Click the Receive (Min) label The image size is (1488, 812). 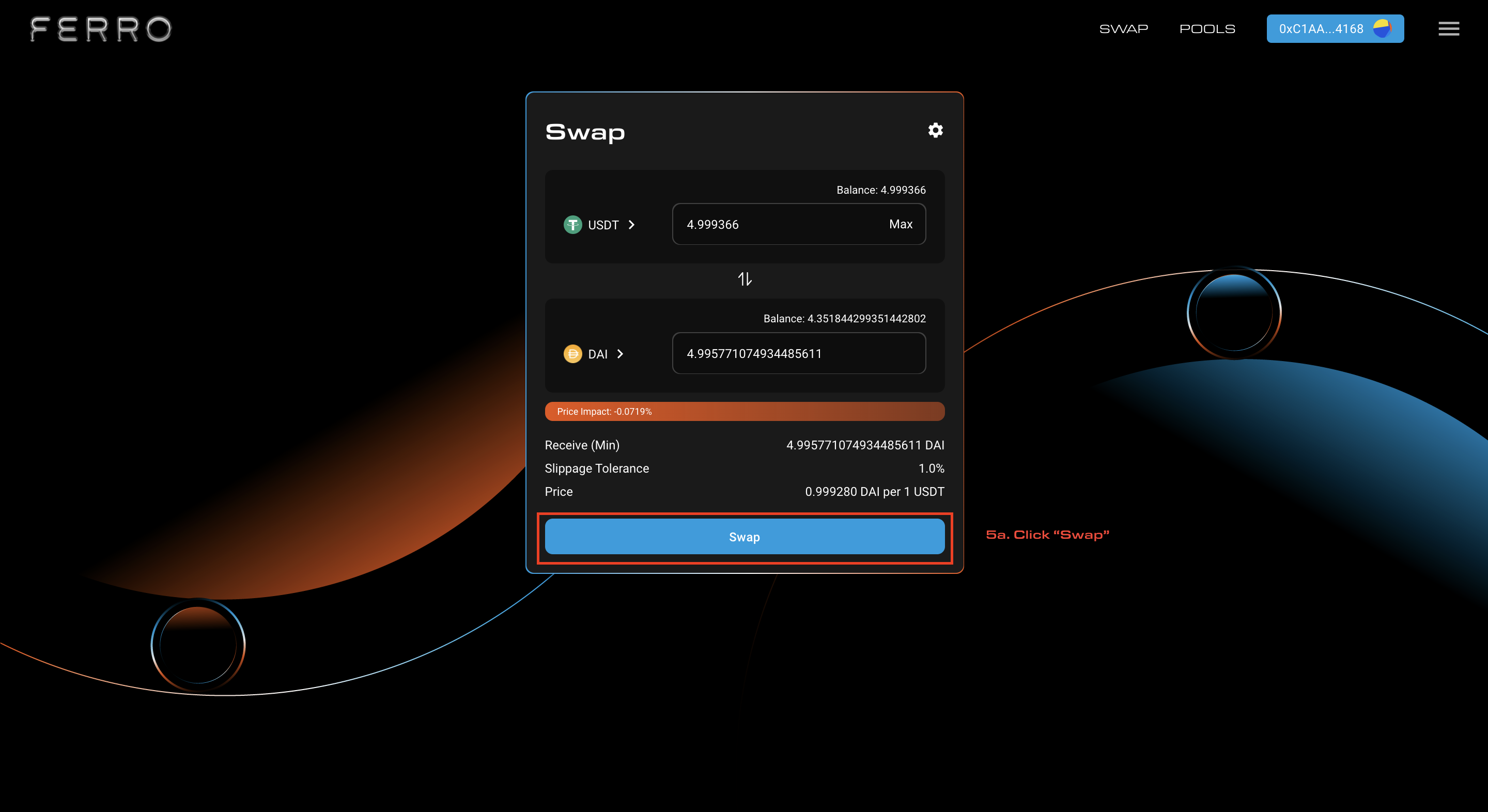click(582, 445)
